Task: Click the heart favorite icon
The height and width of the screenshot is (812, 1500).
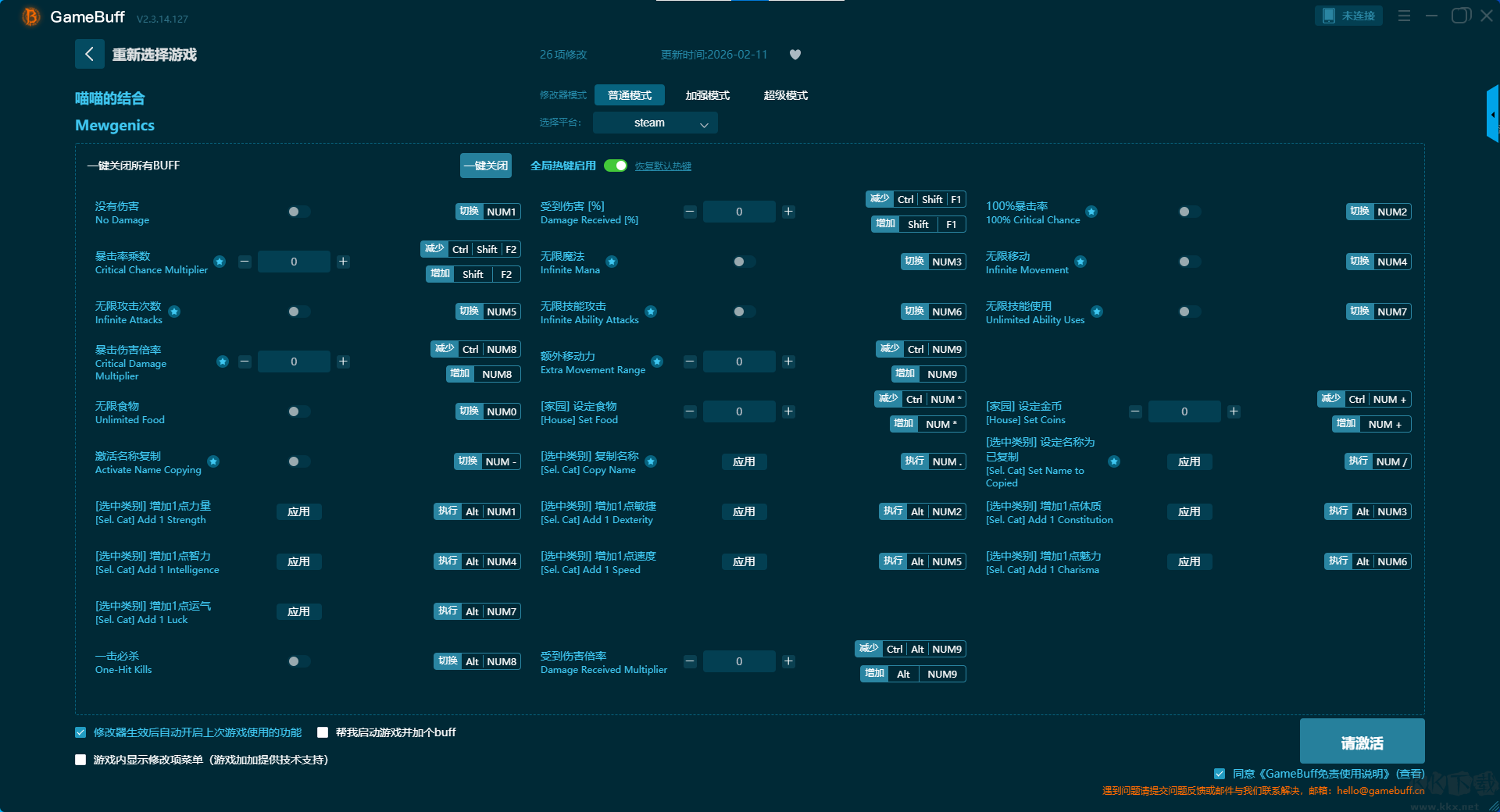Action: 795,55
